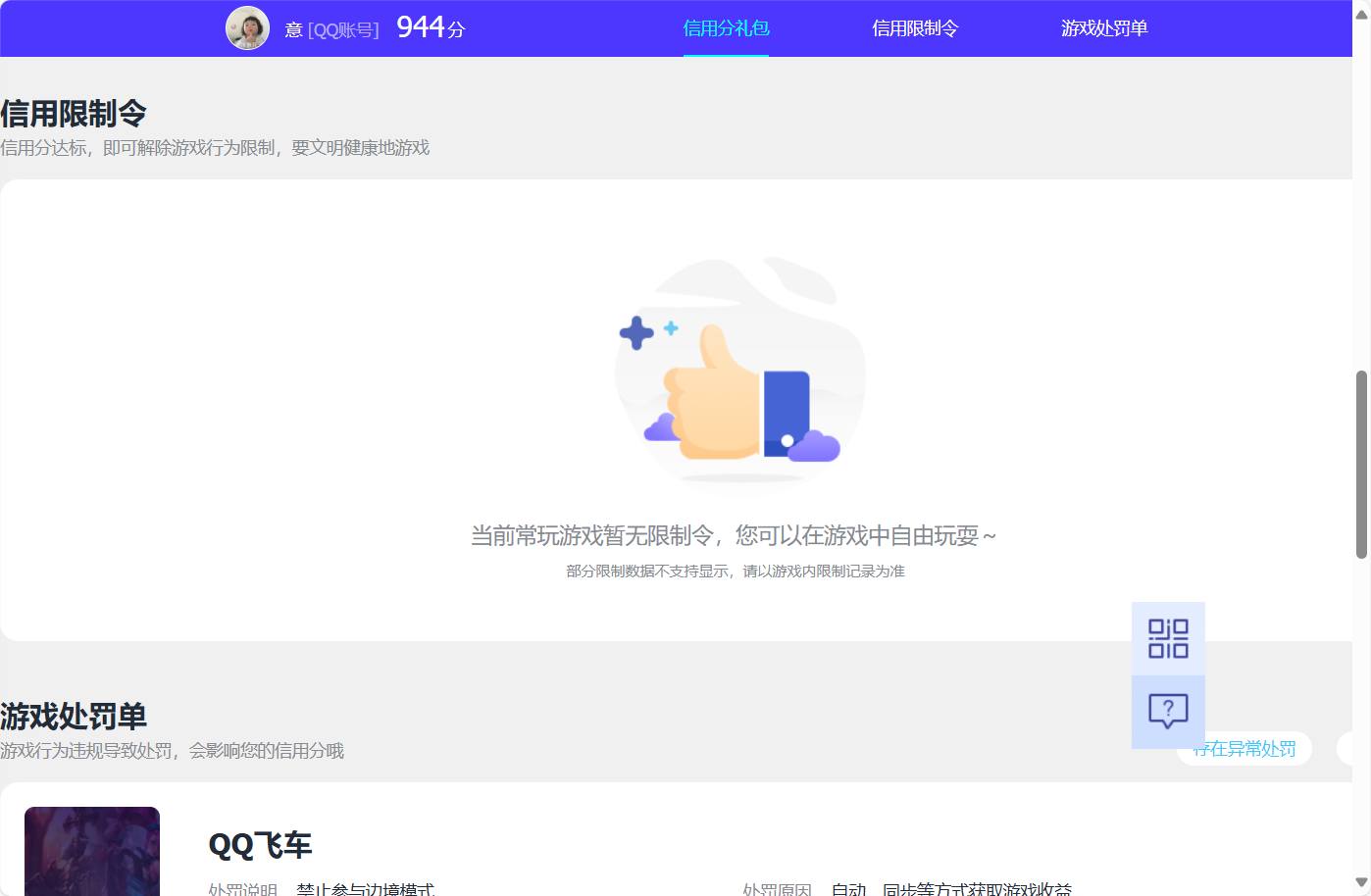The image size is (1371, 896).
Task: Click the 944分 credit score
Action: pos(429,26)
